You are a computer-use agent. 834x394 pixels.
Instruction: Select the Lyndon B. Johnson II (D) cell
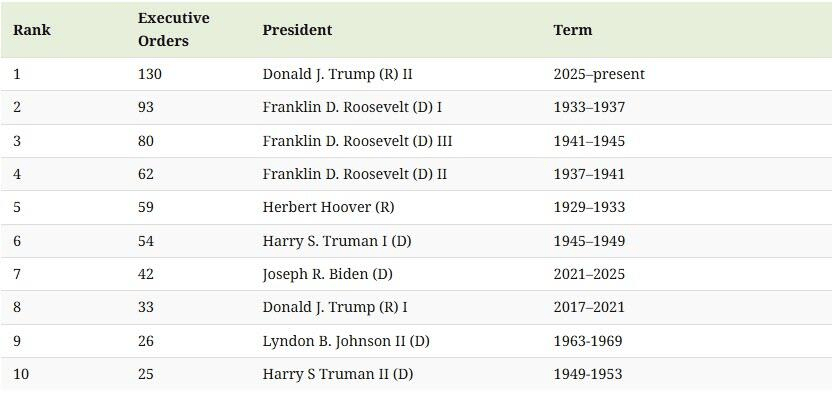(x=346, y=341)
